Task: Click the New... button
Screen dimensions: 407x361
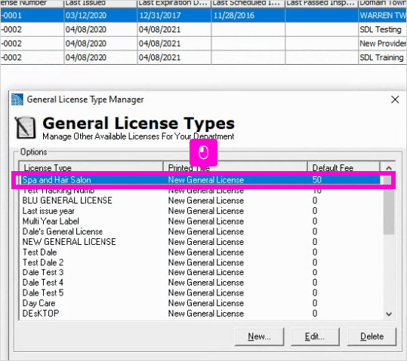Action: [259, 337]
